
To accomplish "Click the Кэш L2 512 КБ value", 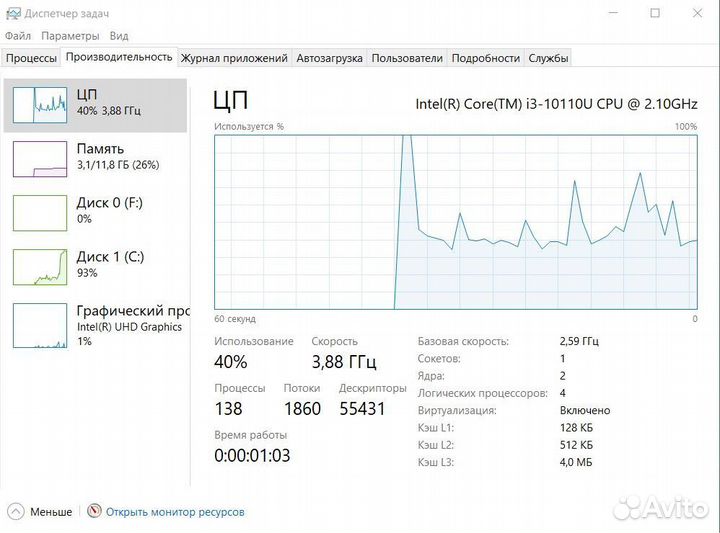I will 576,445.
